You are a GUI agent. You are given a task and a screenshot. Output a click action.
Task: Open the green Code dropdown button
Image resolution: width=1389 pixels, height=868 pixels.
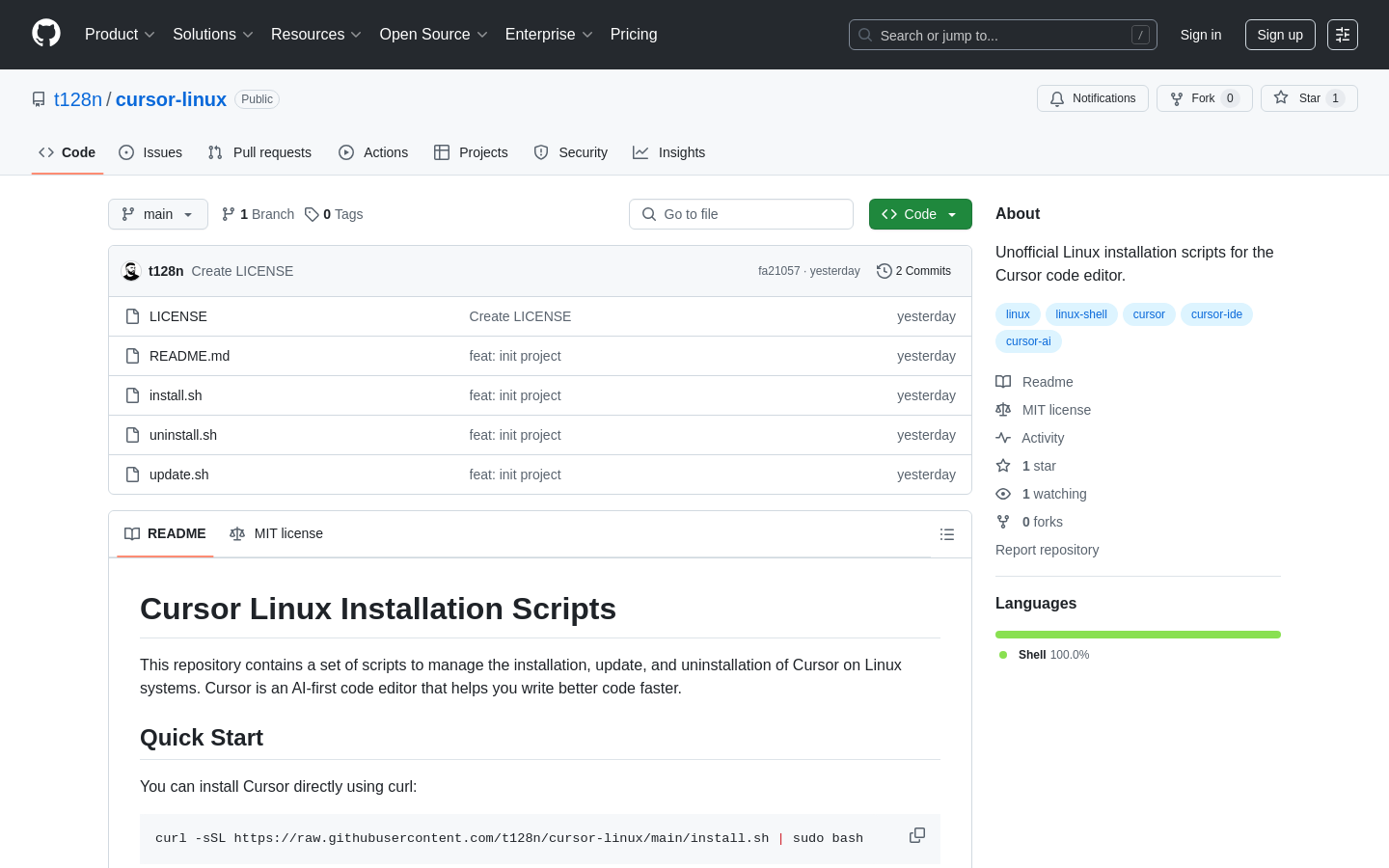coord(920,214)
